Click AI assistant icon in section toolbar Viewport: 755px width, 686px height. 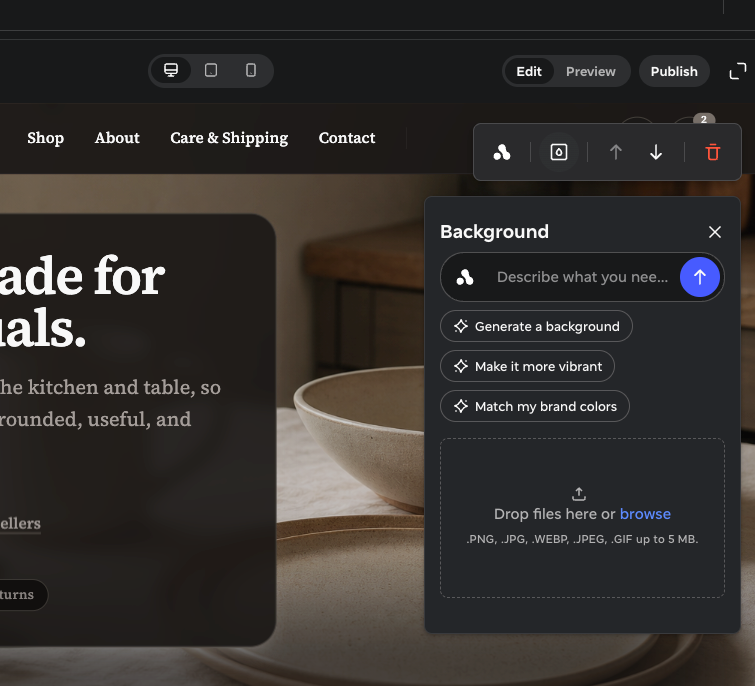point(502,152)
